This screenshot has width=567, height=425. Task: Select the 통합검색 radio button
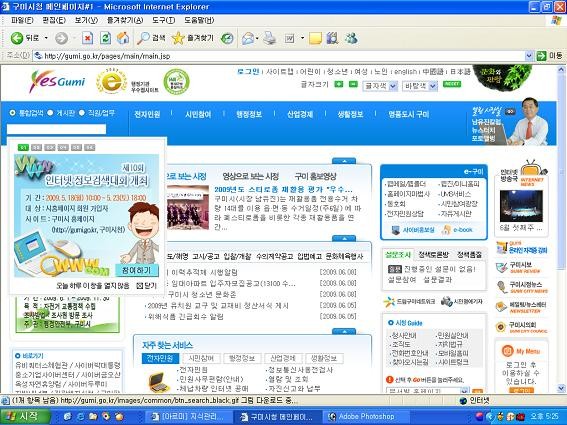point(12,113)
